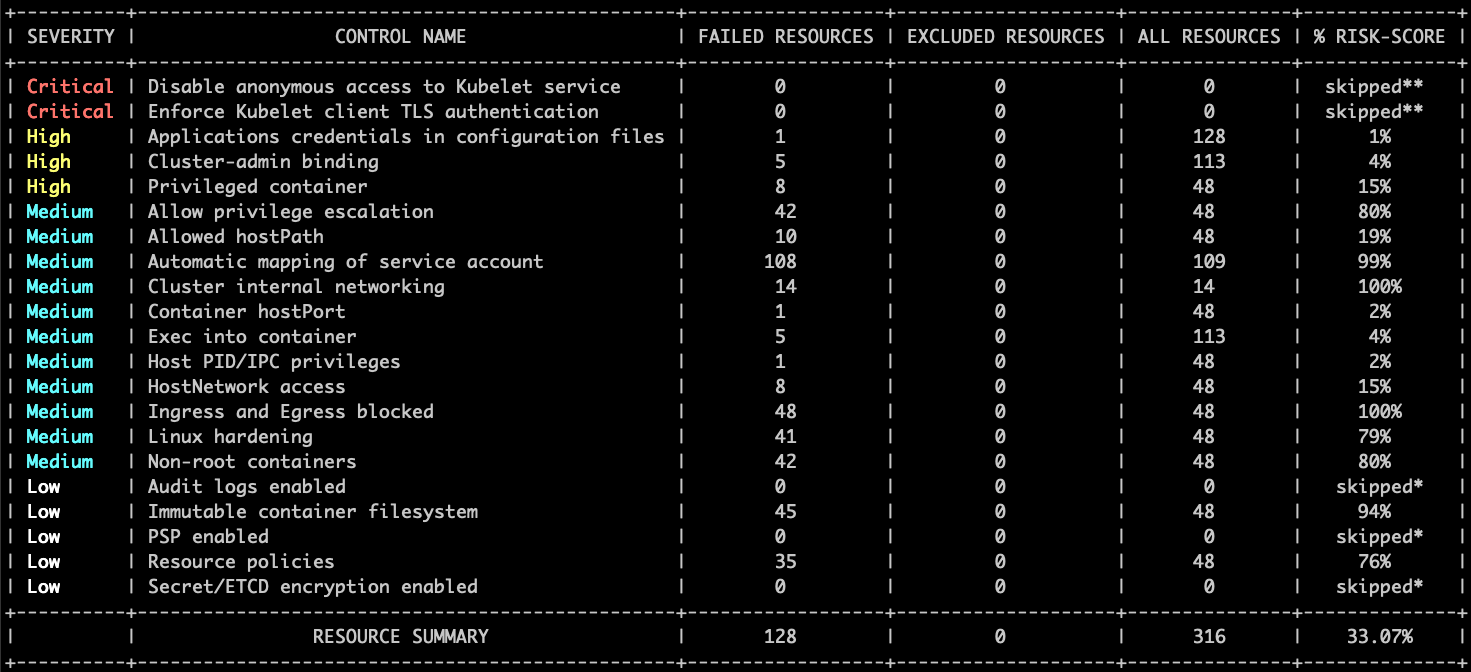Click the RESOURCE SUMMARY label

[400, 637]
